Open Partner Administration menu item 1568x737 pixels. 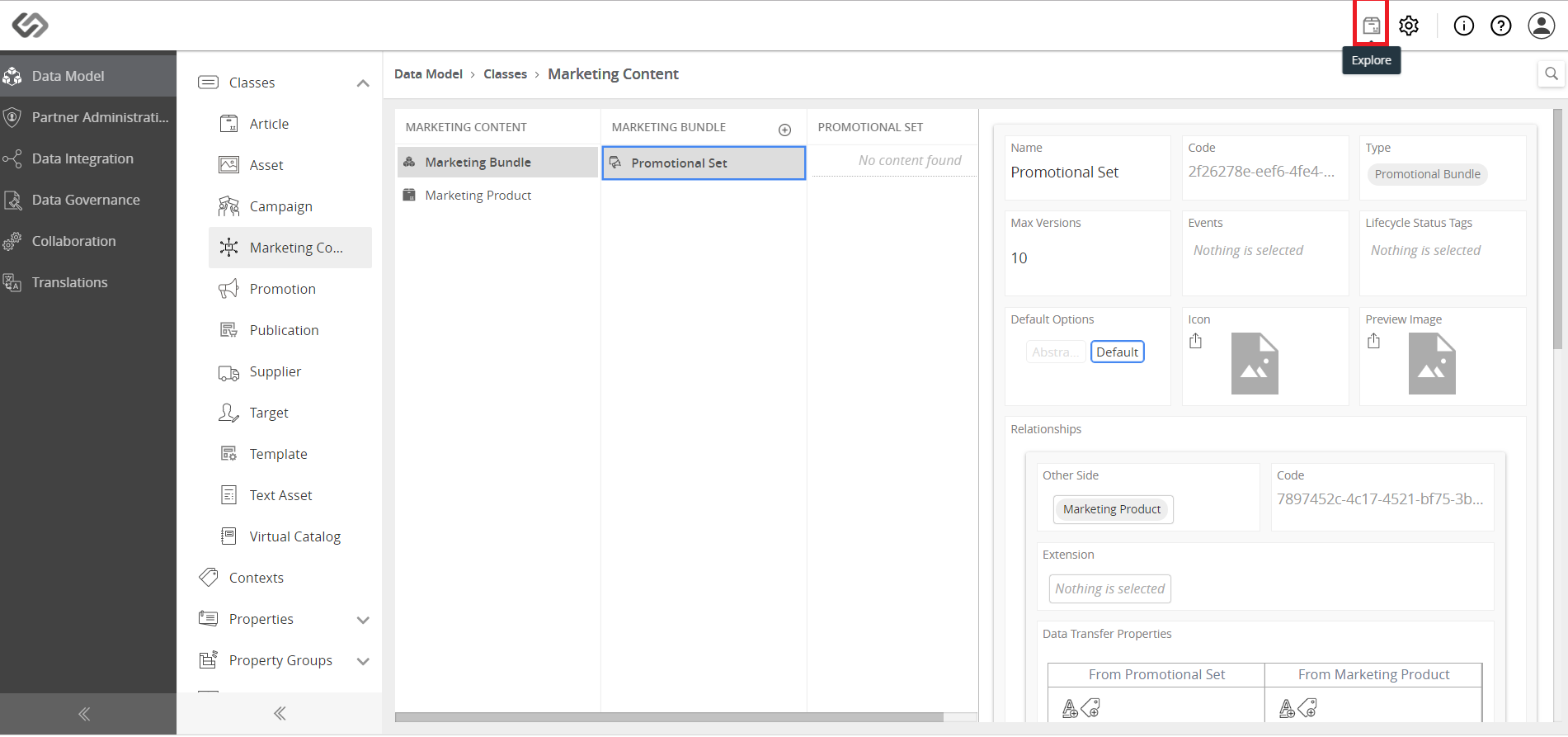pos(88,117)
